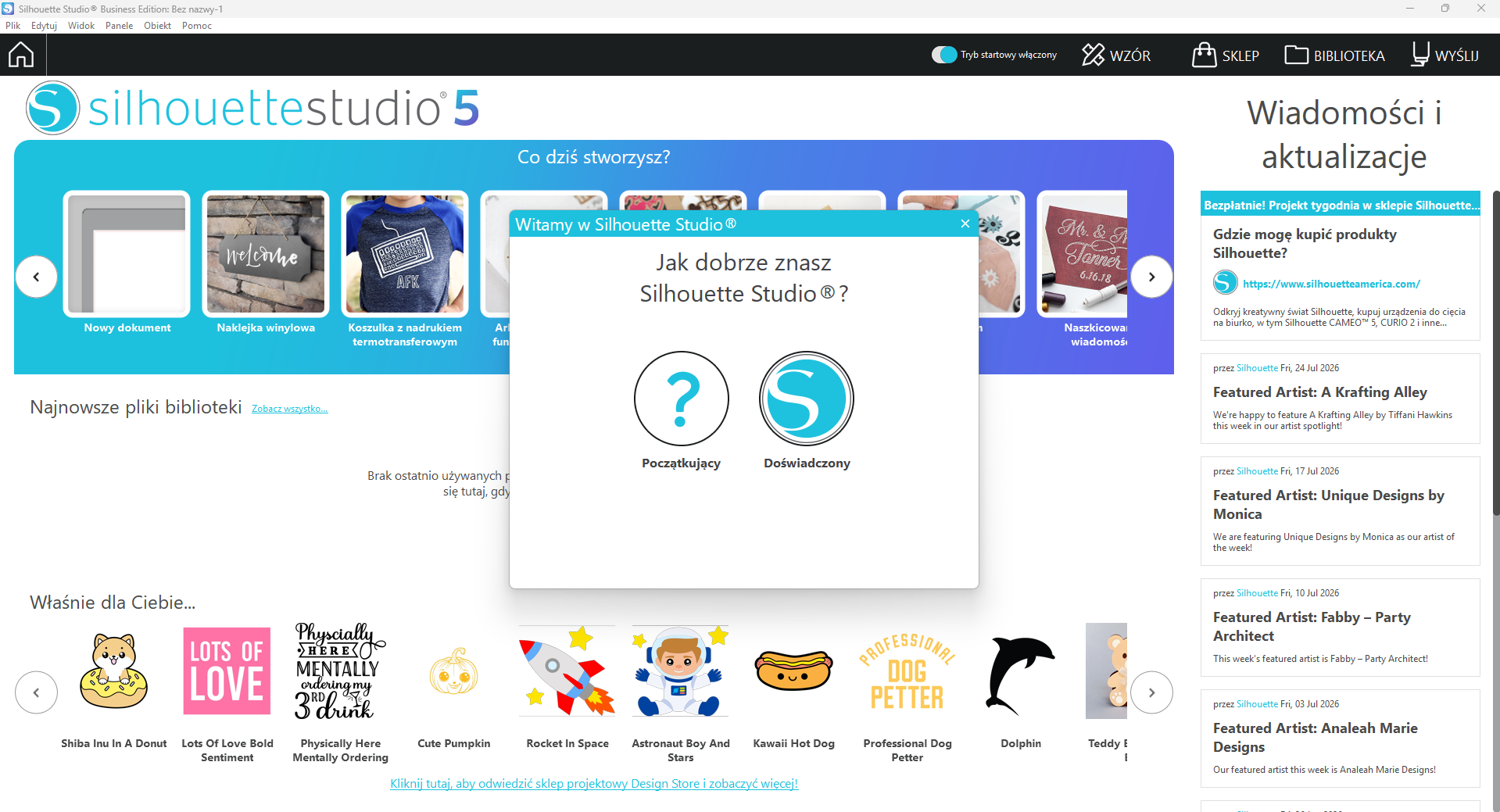Open the Obiekt menu
This screenshot has height=812, width=1500.
pyautogui.click(x=157, y=26)
